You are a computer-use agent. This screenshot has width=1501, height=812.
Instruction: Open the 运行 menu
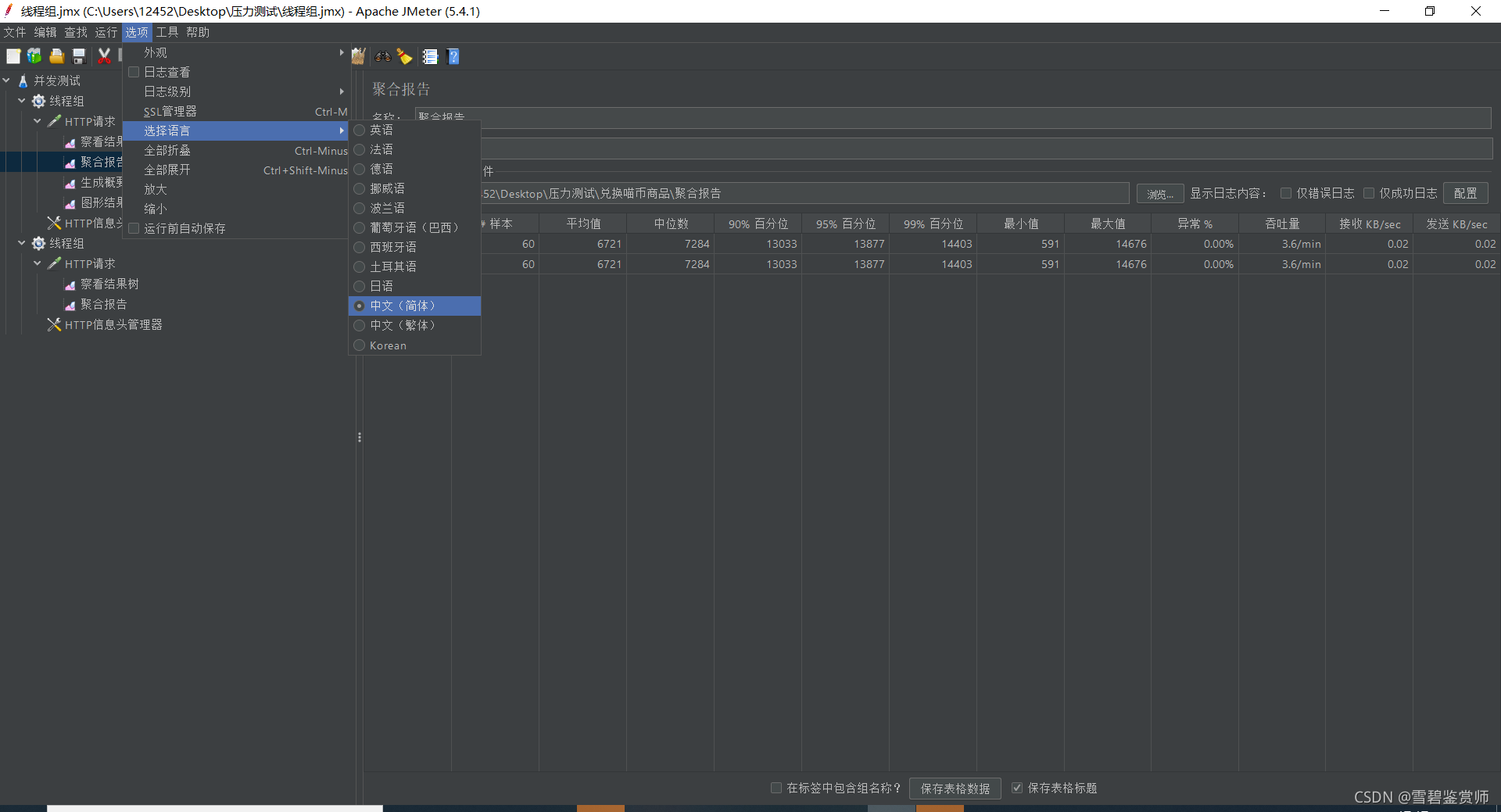click(x=106, y=32)
